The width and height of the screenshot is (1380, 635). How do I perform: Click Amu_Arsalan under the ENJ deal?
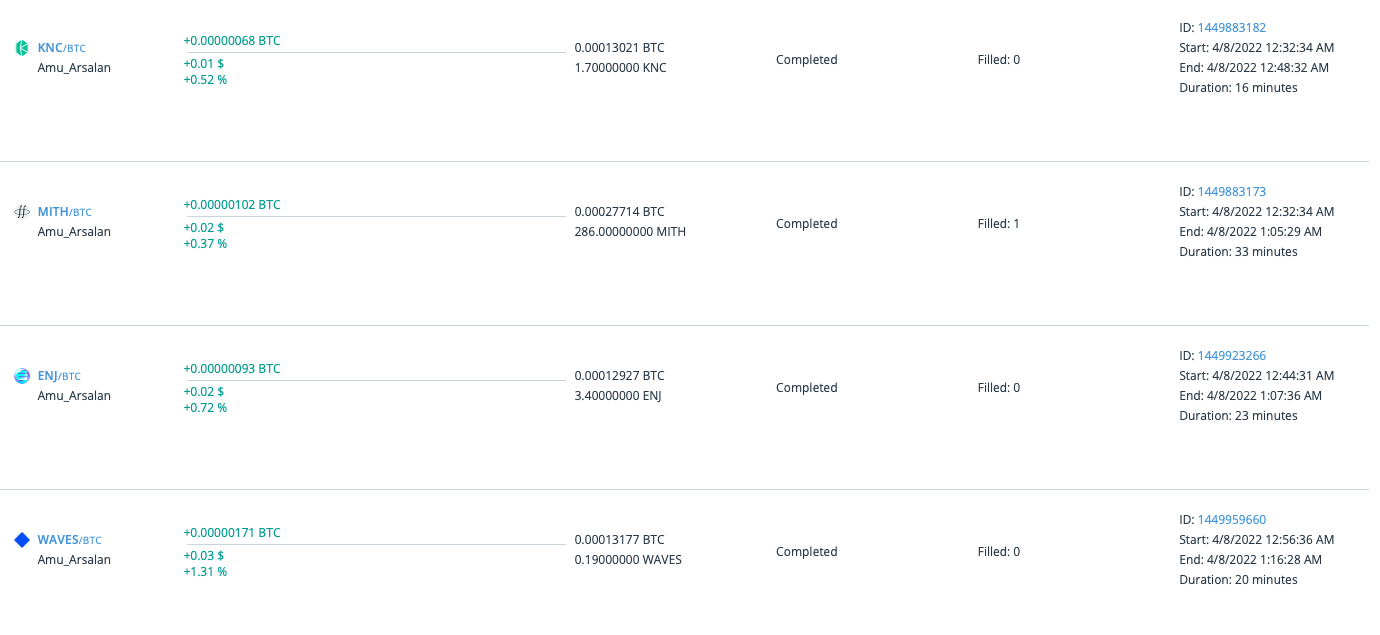click(74, 396)
